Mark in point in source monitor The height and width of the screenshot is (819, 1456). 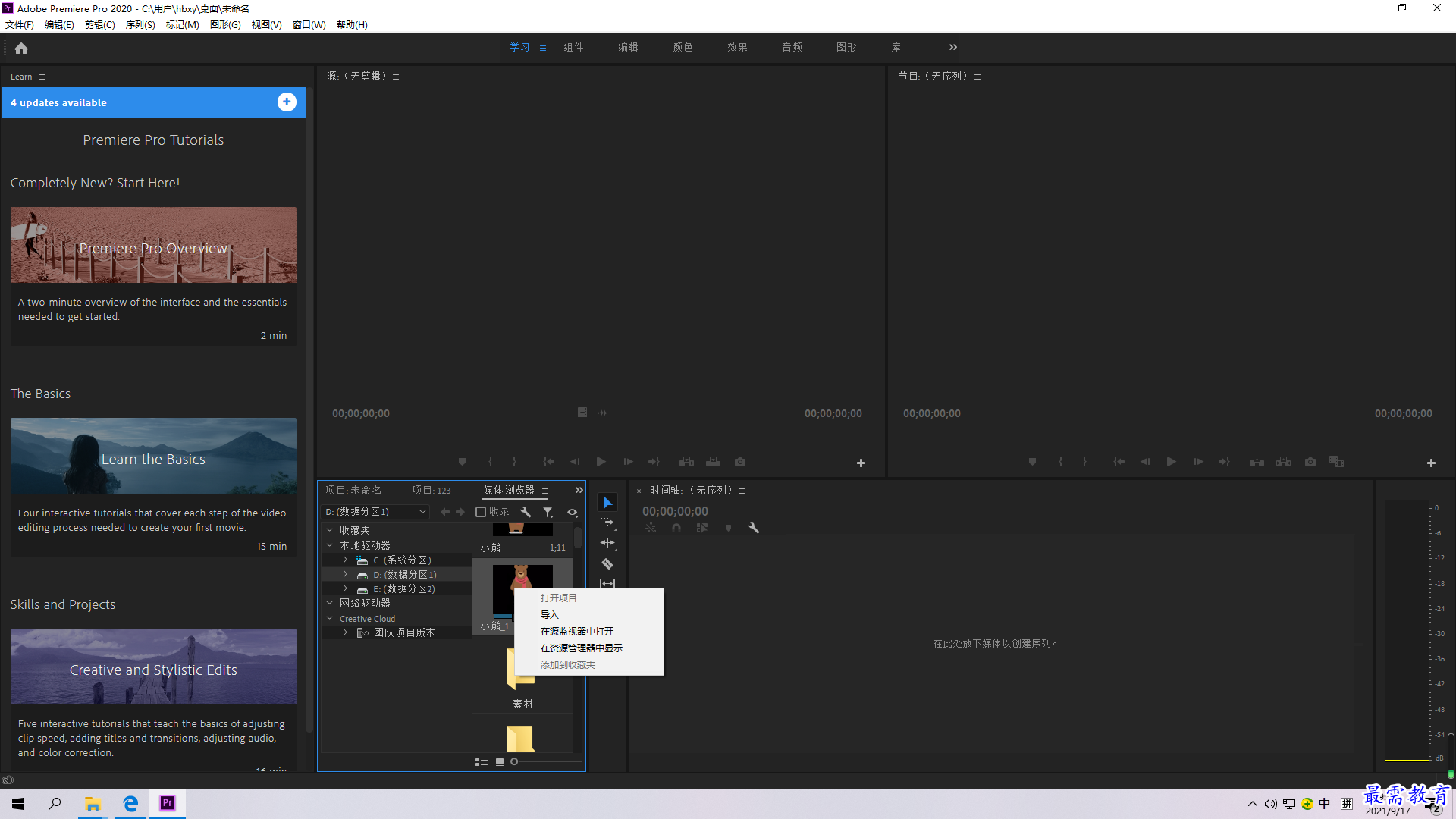click(x=490, y=461)
